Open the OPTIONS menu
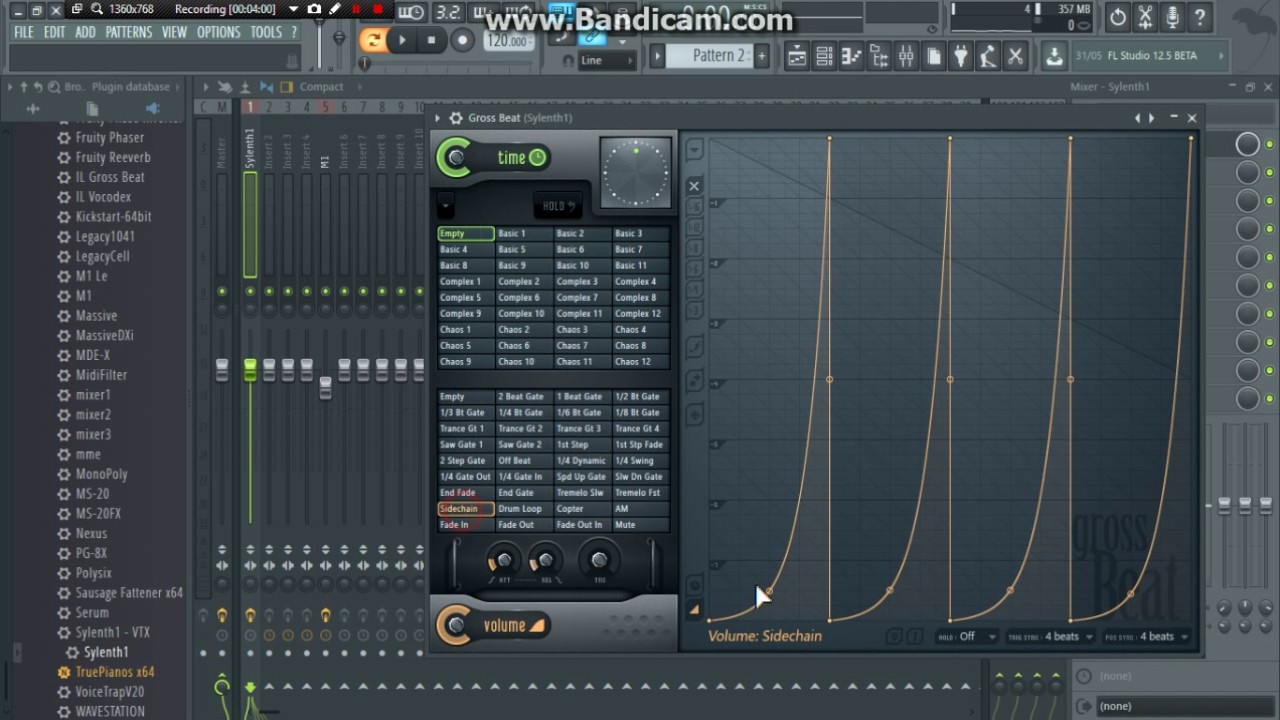Screen dimensions: 1280x720 [x=218, y=32]
